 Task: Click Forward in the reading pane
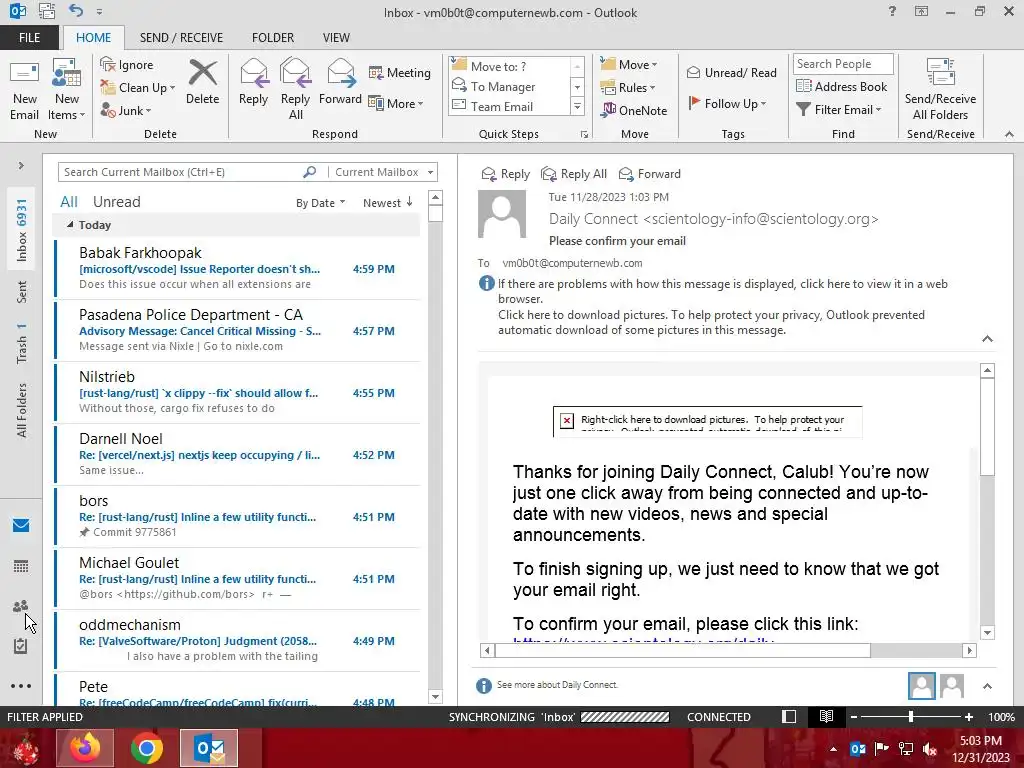coord(650,174)
